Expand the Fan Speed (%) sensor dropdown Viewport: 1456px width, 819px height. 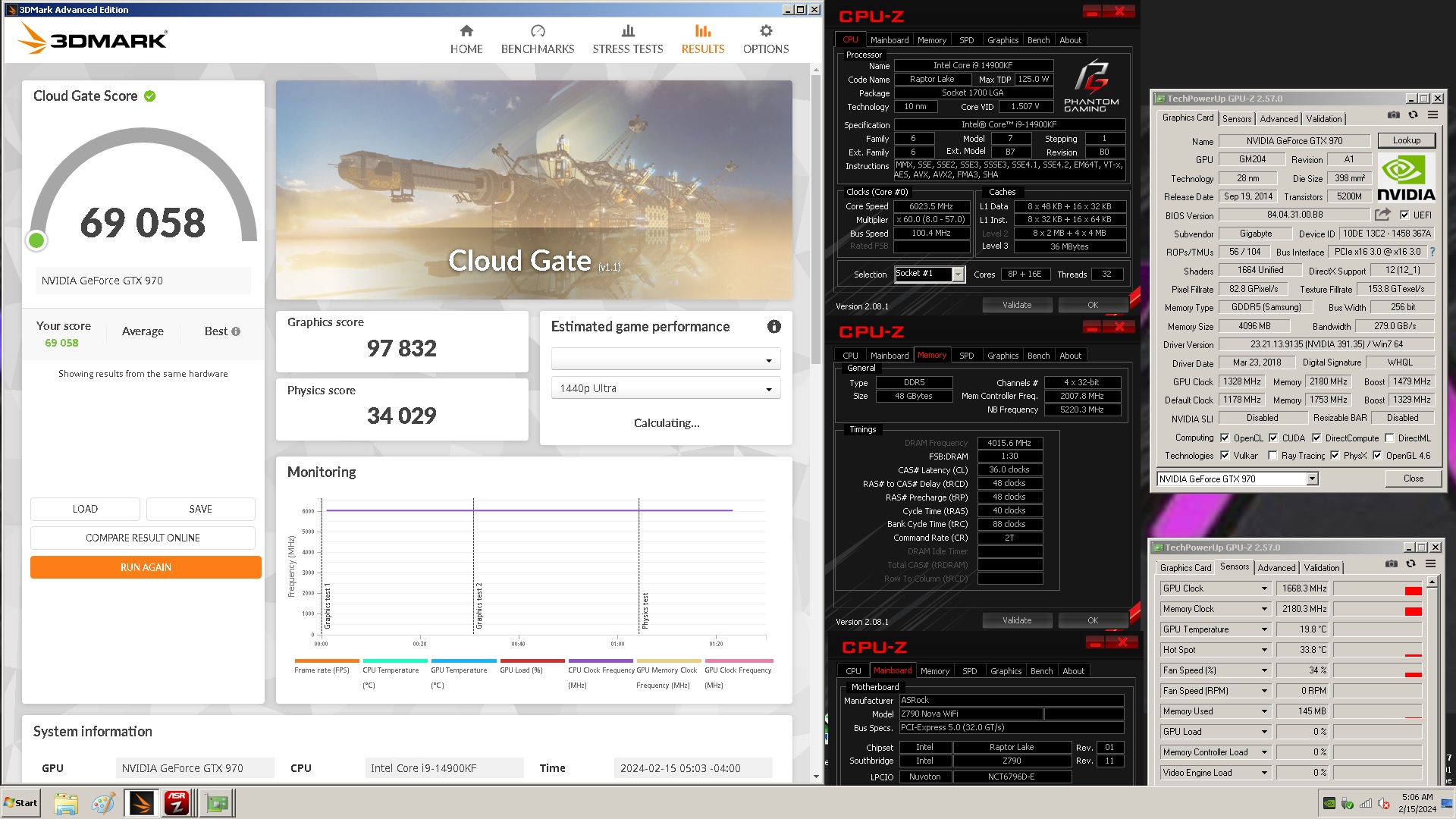point(1264,670)
